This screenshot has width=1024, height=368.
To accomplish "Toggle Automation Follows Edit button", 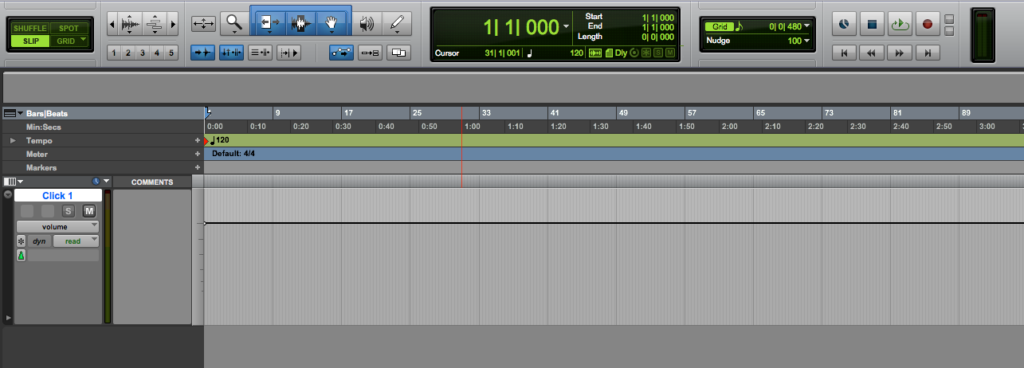I will (342, 53).
